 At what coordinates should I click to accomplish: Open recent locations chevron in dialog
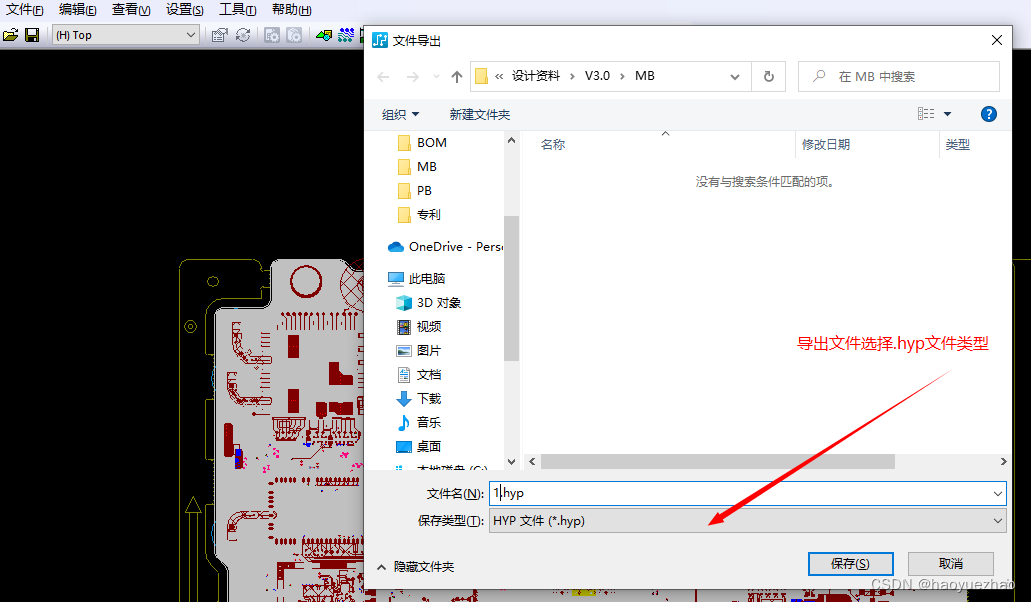click(436, 77)
